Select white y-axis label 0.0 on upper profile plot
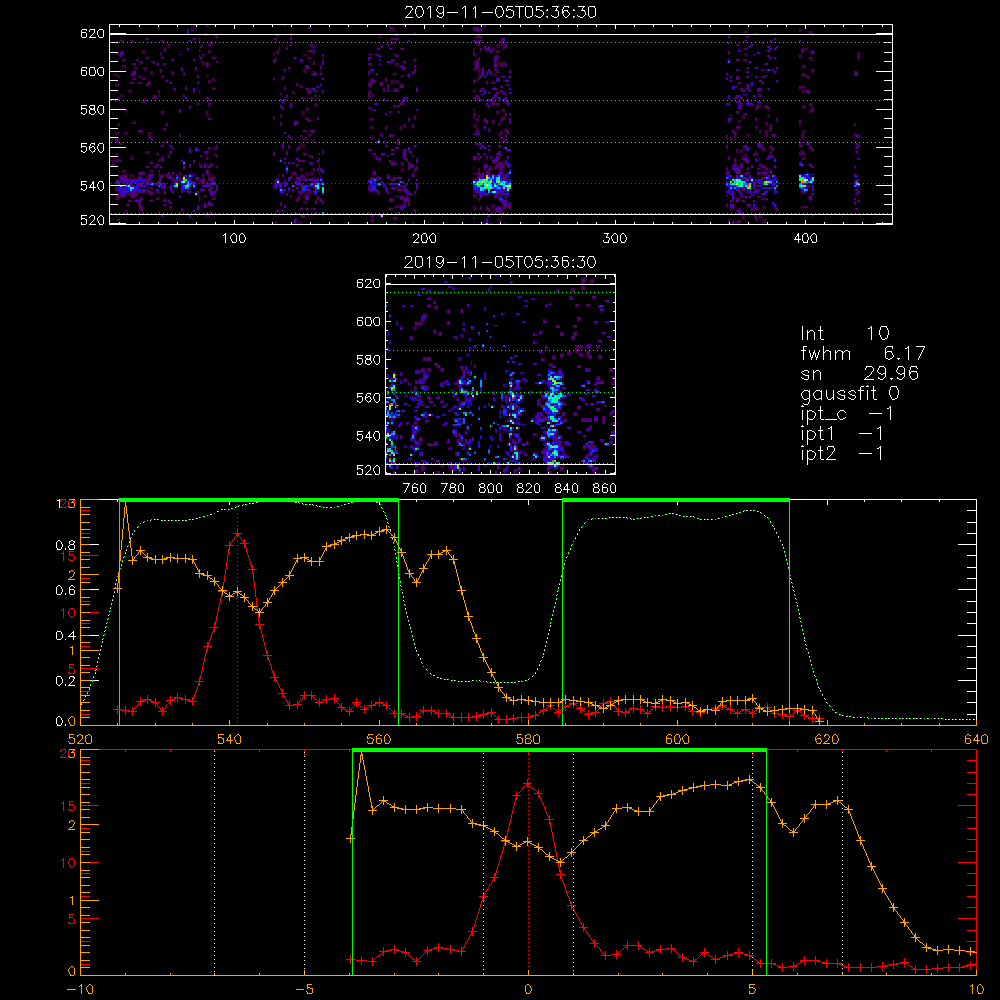This screenshot has height=1000, width=1000. pyautogui.click(x=65, y=721)
